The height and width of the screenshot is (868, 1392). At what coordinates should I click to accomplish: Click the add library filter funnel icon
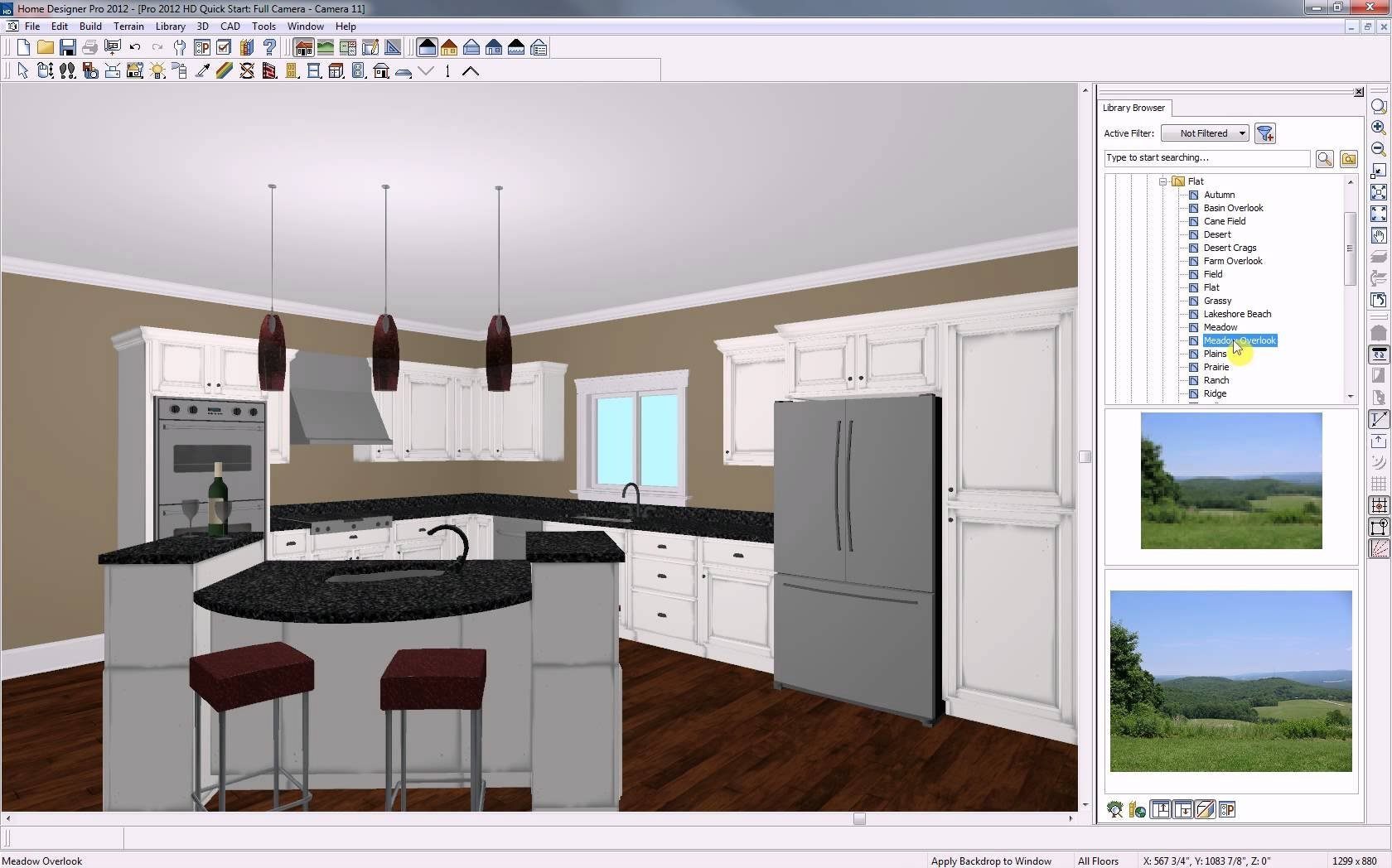tap(1264, 133)
